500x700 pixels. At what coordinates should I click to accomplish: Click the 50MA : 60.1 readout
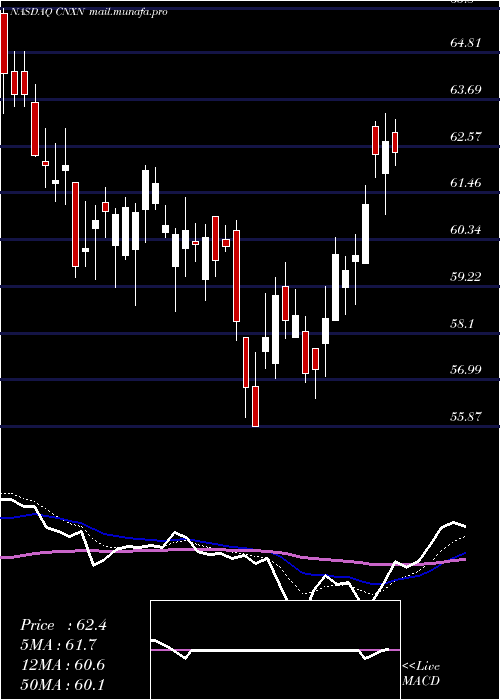pos(63,684)
